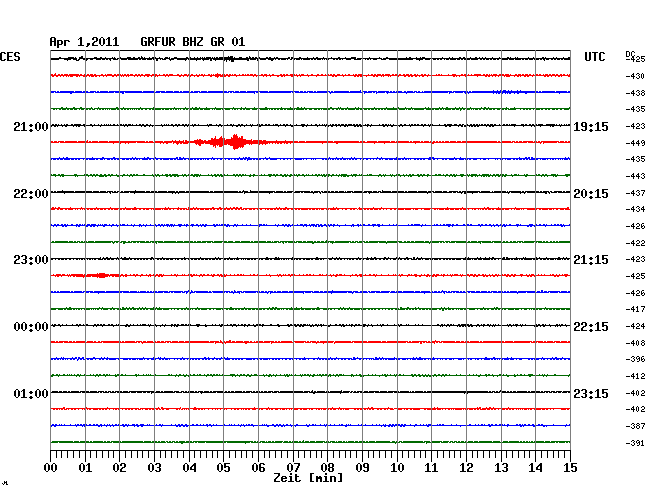Click minute 09 label on Zeit axis

coord(362,468)
